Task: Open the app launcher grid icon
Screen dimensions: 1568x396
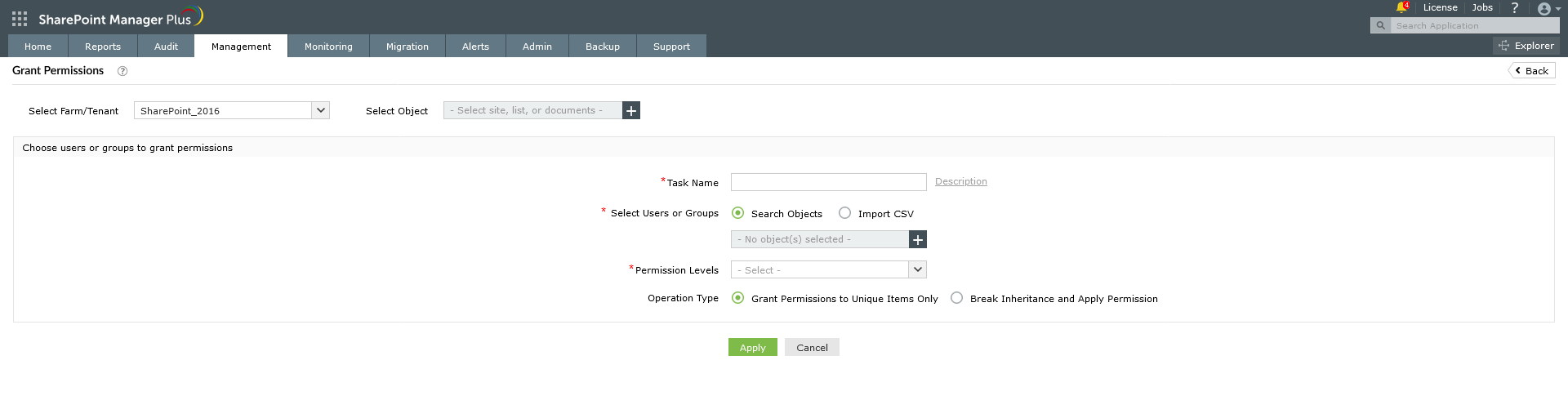Action: (20, 19)
